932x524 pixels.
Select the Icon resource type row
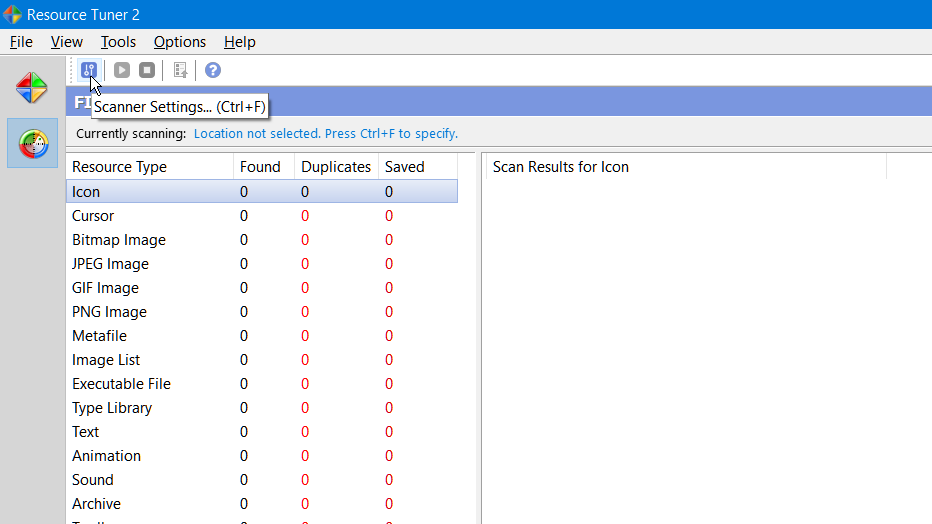click(262, 191)
